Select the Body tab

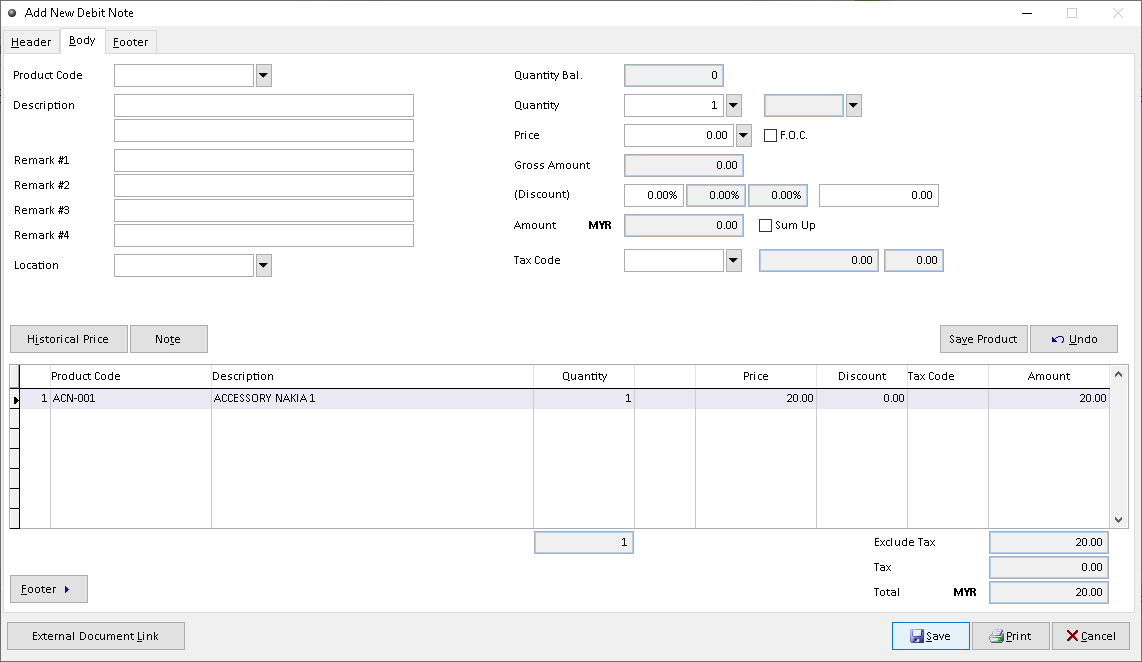pyautogui.click(x=82, y=41)
